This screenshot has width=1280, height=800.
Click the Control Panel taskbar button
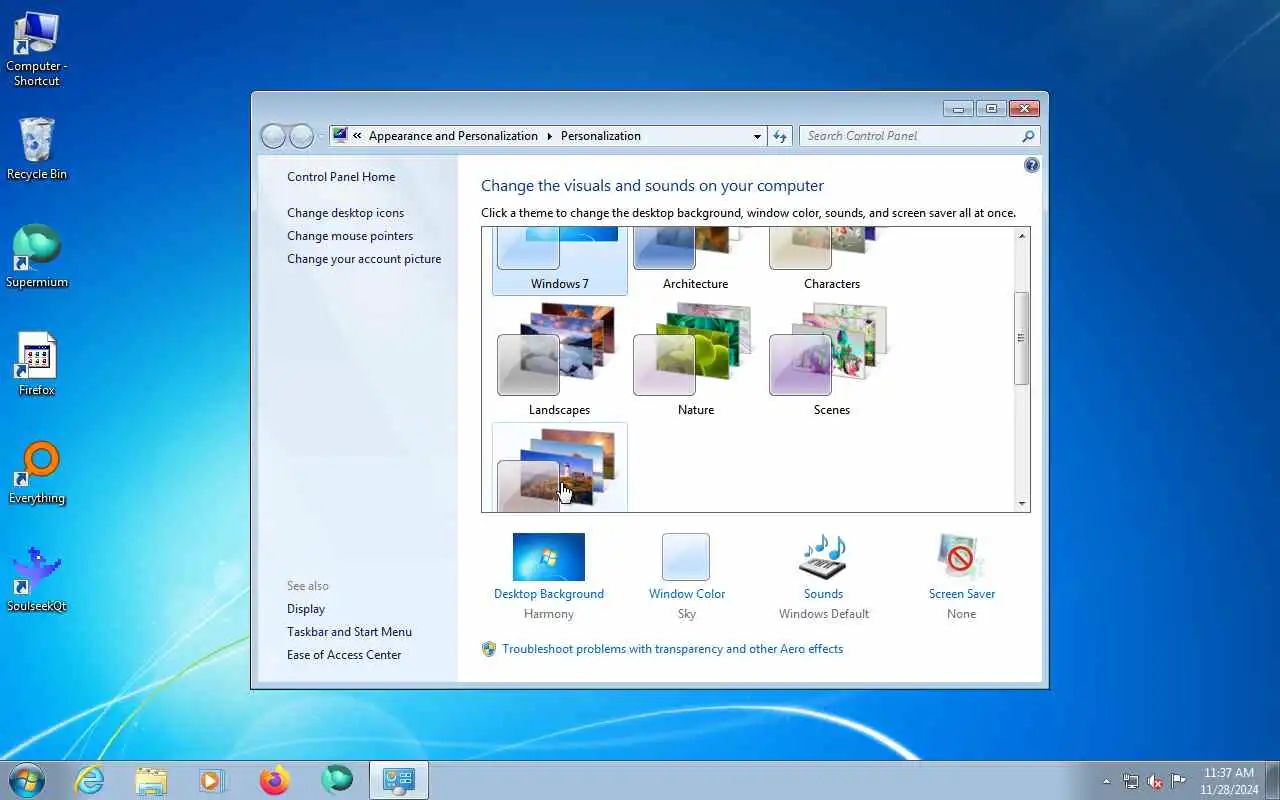click(399, 780)
